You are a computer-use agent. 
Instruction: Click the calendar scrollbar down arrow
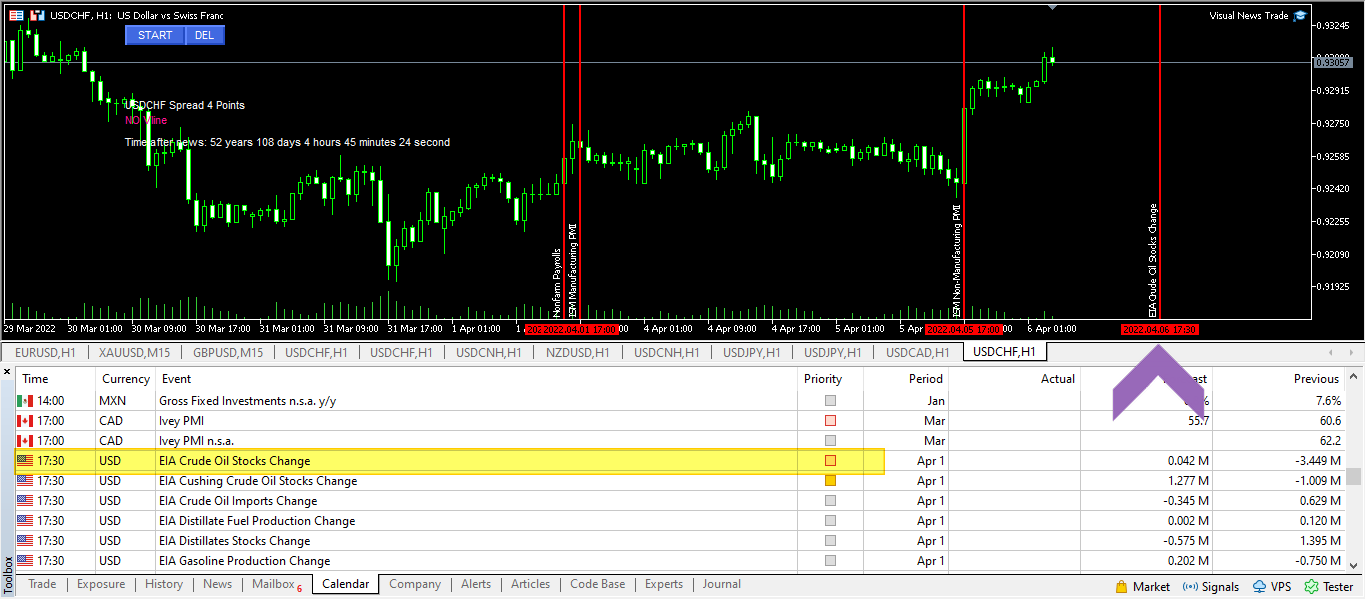tap(1353, 563)
